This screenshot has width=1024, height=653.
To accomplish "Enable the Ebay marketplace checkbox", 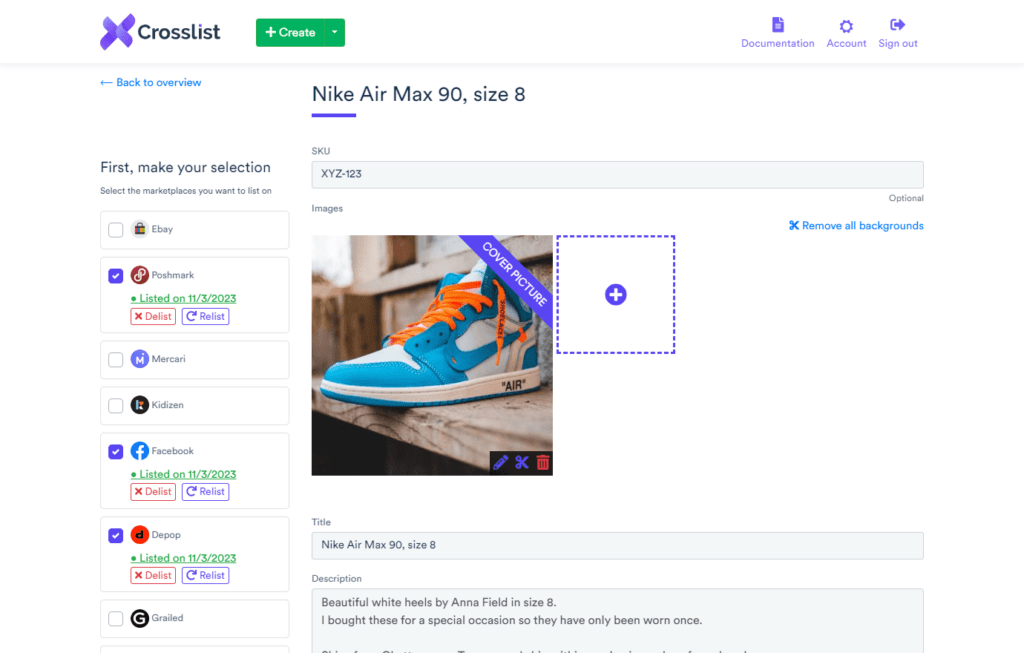I will 115,229.
